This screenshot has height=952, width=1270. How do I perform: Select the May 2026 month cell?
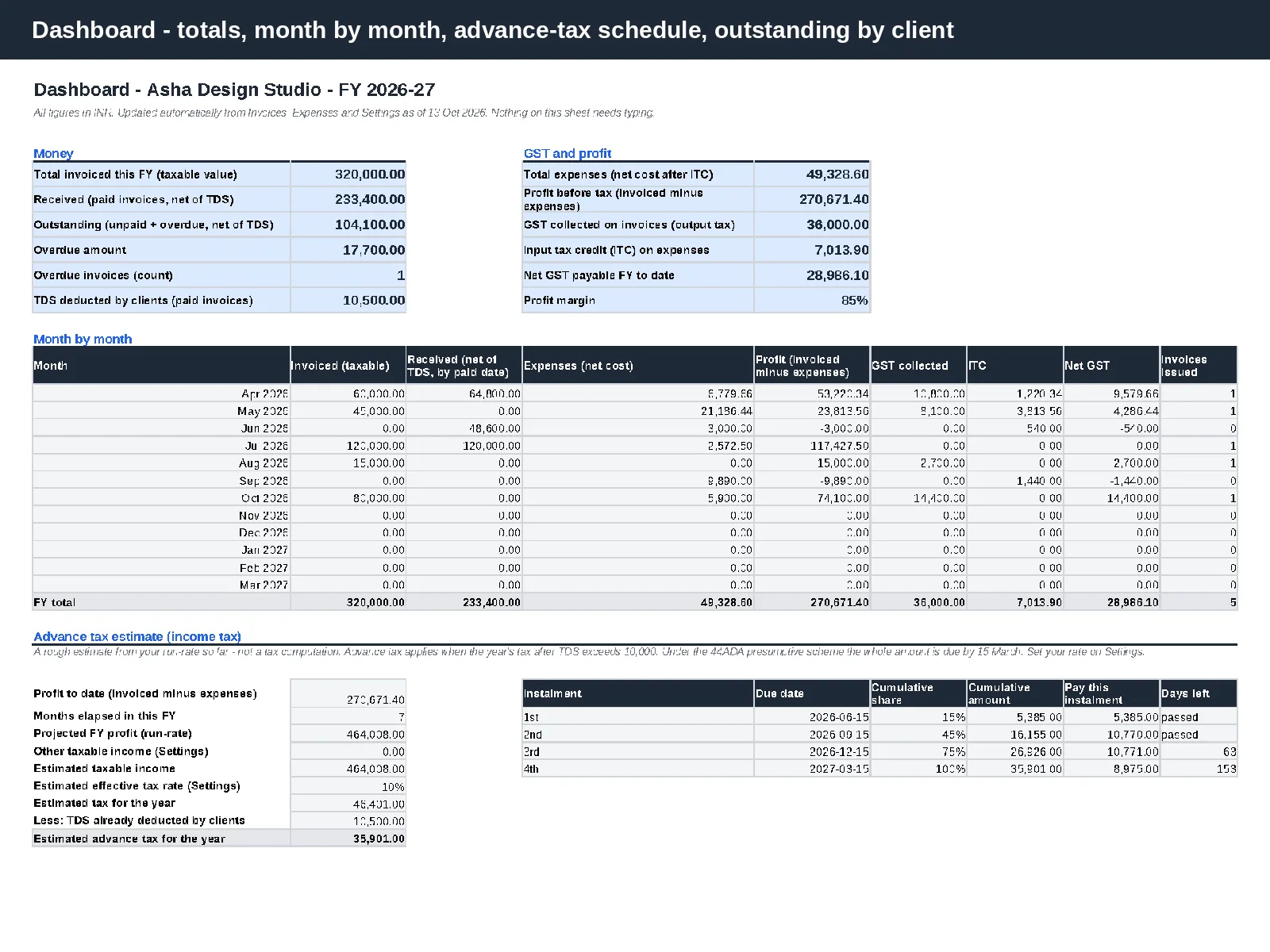161,411
